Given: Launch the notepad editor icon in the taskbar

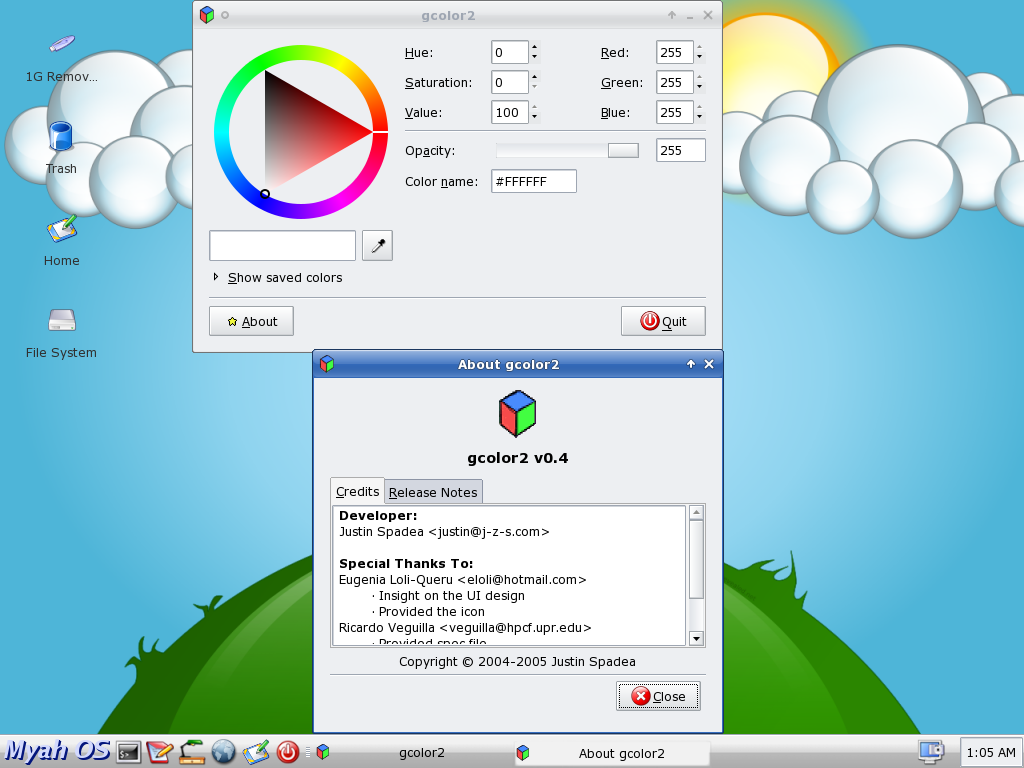Looking at the screenshot, I should (x=159, y=752).
